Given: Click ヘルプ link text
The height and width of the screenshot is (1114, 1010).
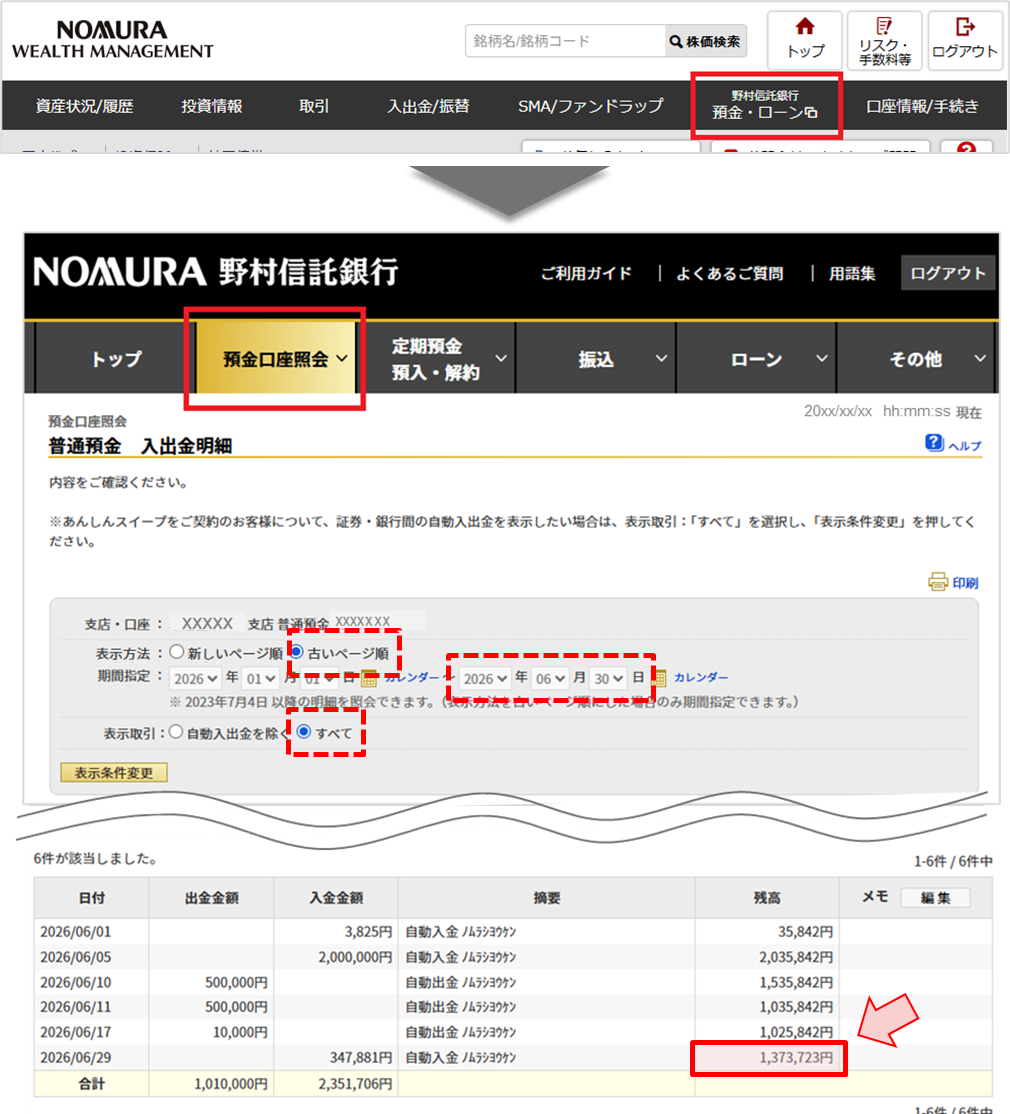Looking at the screenshot, I should pos(965,445).
